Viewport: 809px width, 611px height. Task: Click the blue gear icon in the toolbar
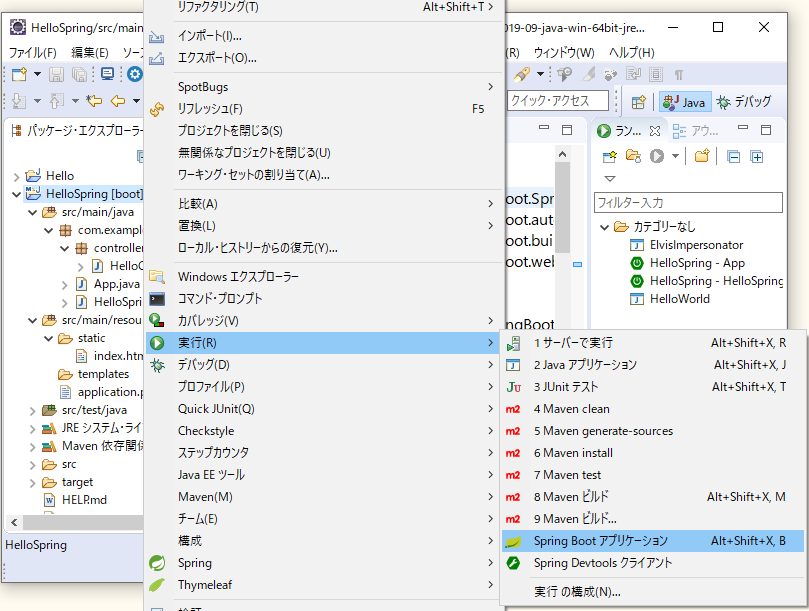coord(137,73)
